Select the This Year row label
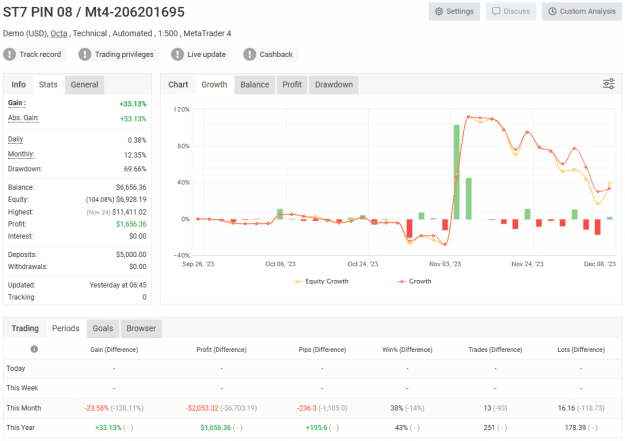The width and height of the screenshot is (625, 441). [x=21, y=427]
